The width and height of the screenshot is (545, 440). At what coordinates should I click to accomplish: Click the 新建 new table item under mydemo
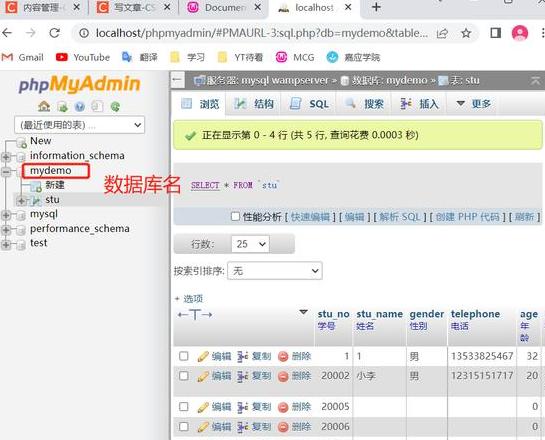[x=55, y=185]
